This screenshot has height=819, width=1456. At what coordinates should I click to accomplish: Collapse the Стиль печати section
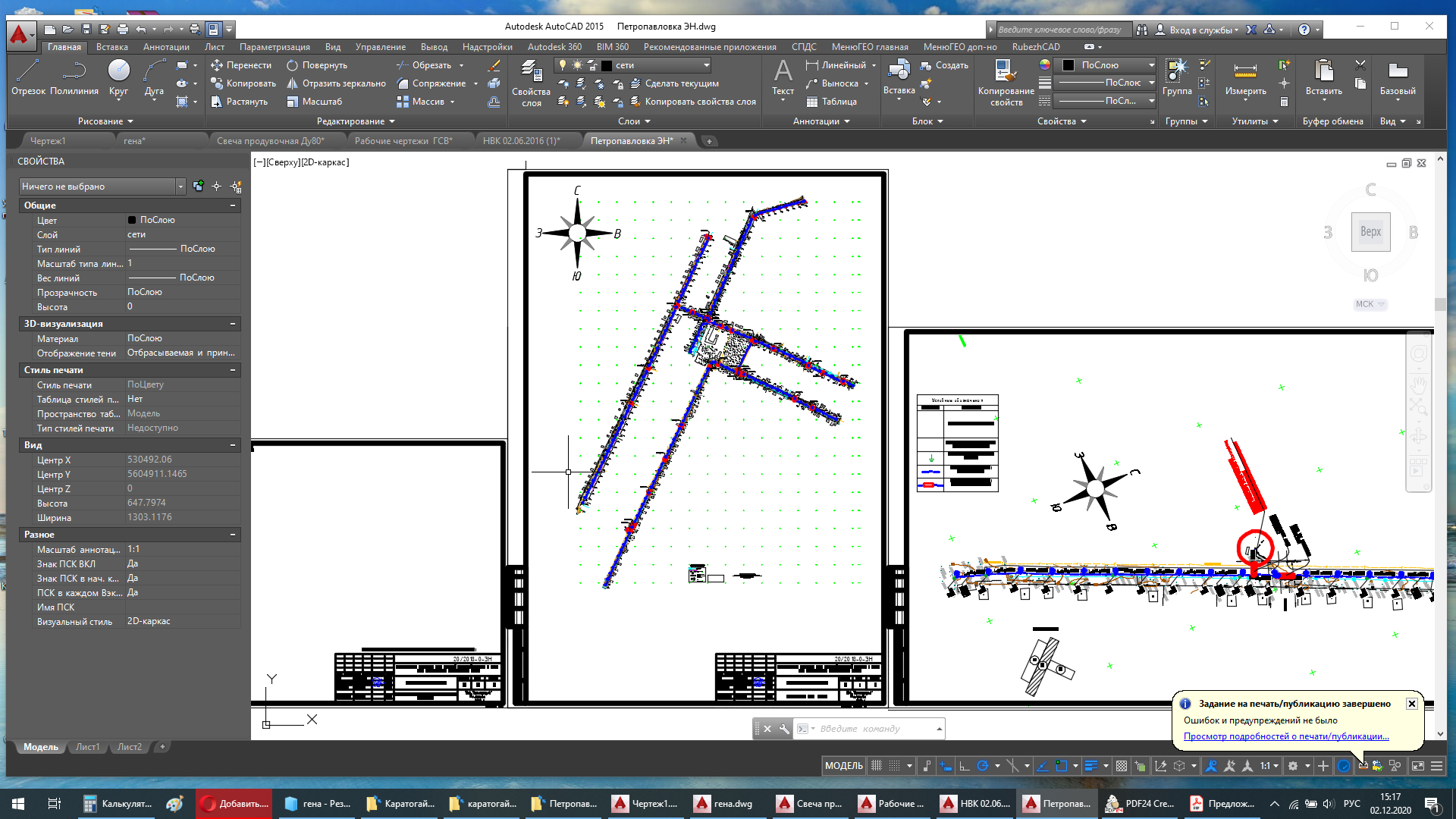[233, 370]
